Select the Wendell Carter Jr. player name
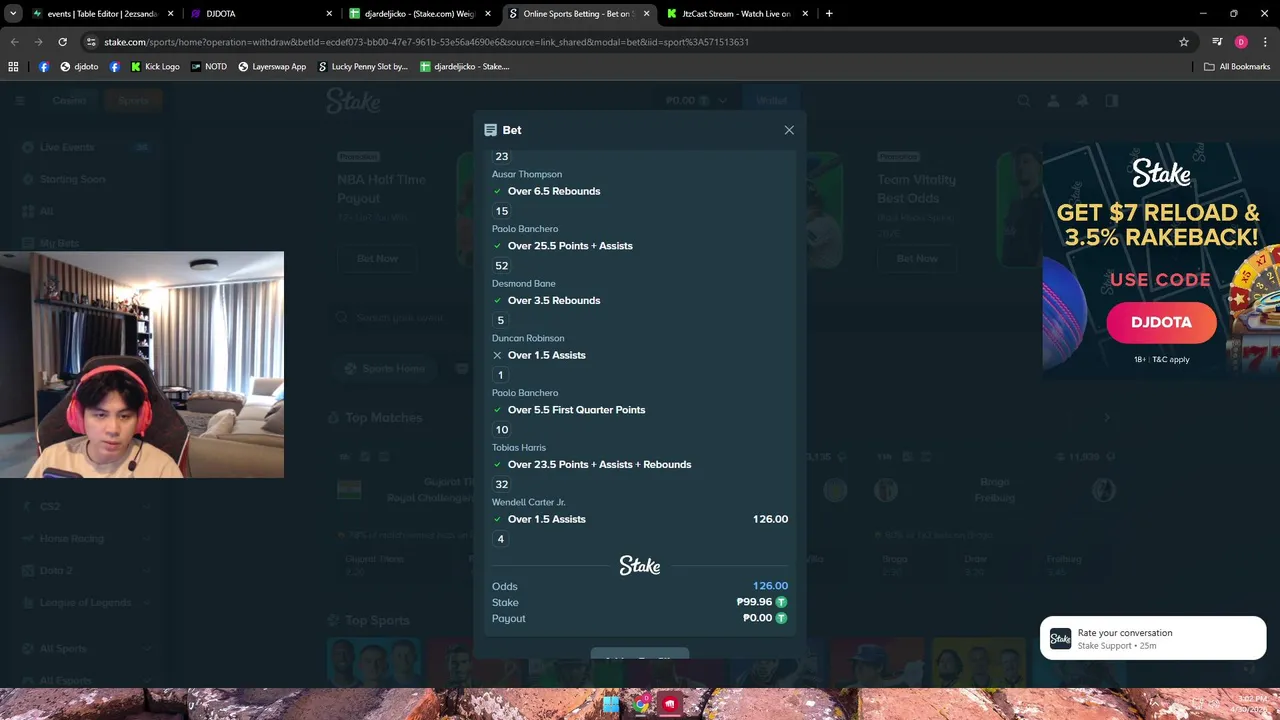Screen dimensions: 1280x720 point(529,502)
